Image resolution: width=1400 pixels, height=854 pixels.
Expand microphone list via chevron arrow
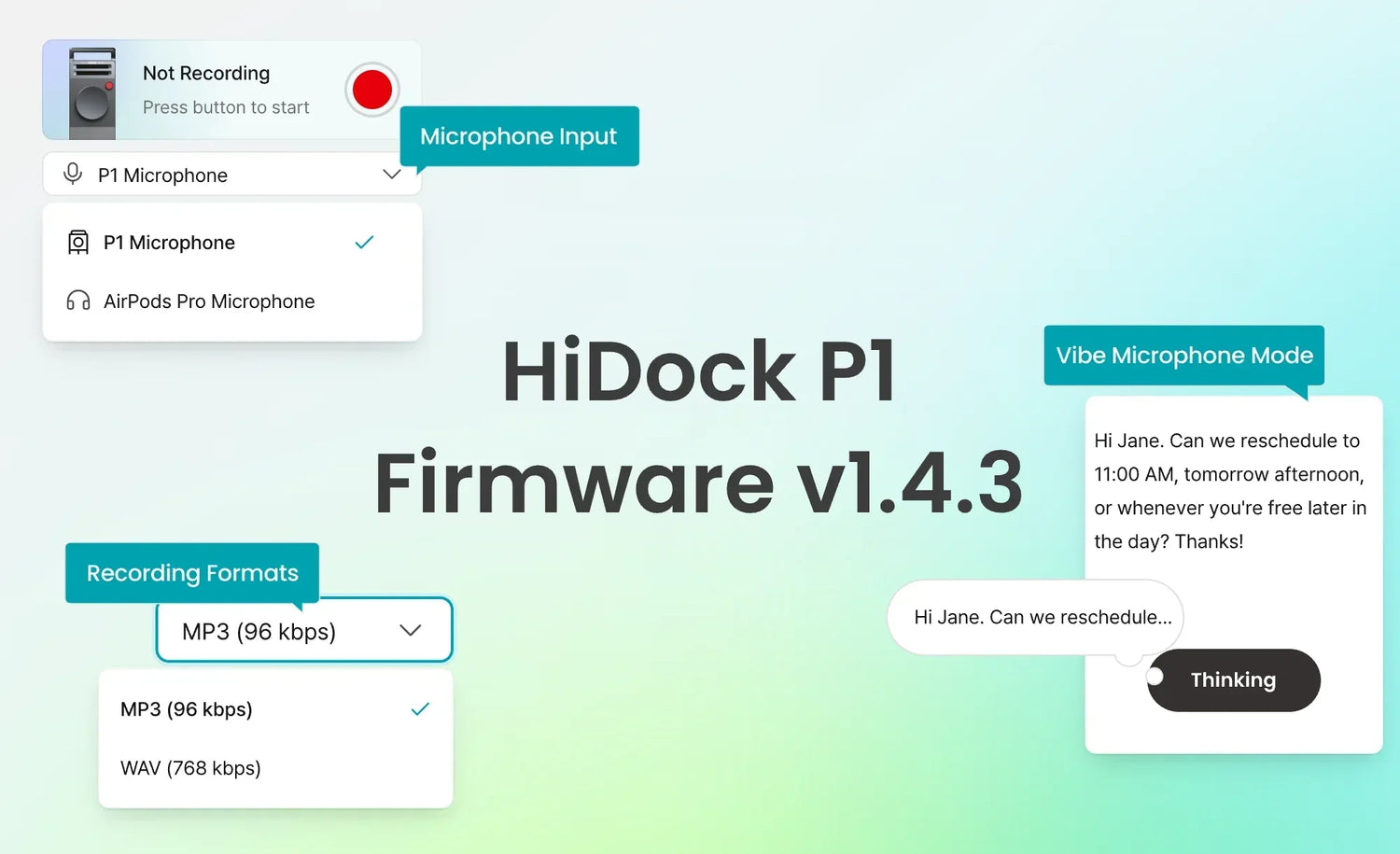[392, 175]
